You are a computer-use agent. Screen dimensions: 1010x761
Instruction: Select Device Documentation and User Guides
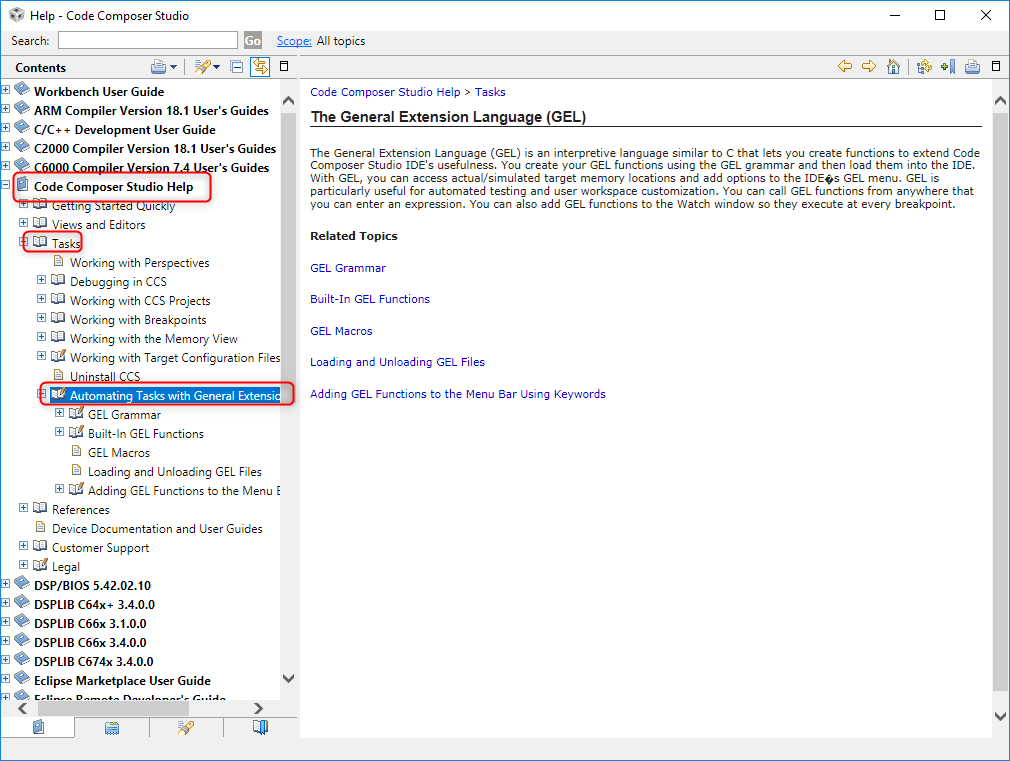point(157,528)
